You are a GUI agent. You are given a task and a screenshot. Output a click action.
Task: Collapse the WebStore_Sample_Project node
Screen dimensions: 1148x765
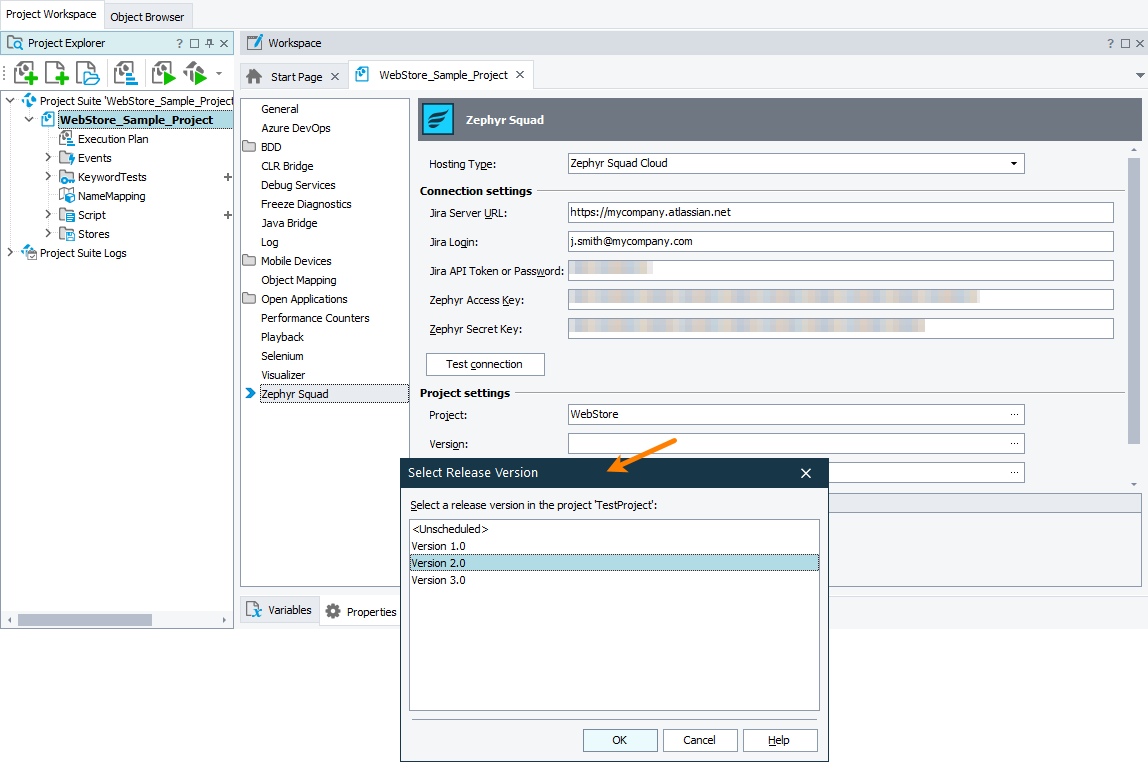click(x=28, y=119)
